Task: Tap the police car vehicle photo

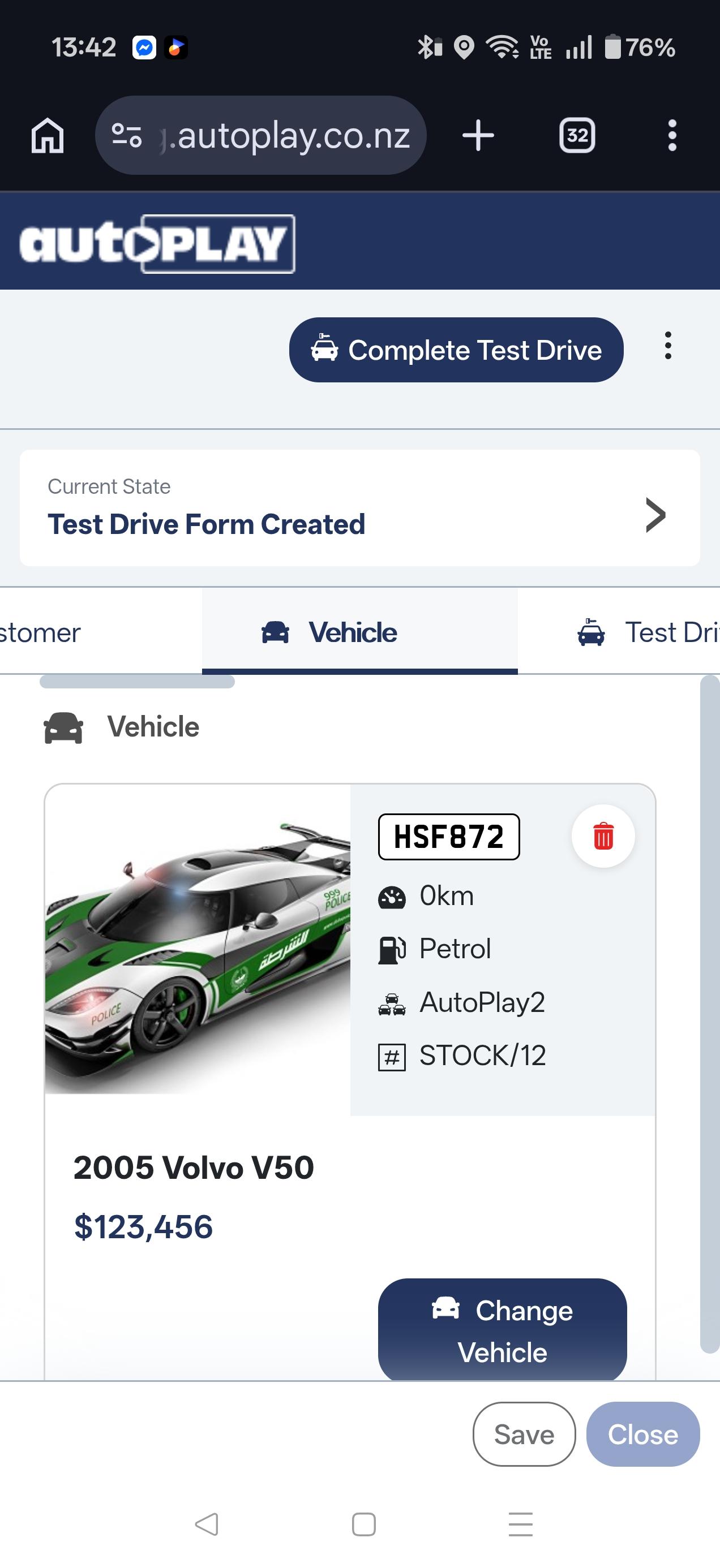Action: tap(198, 950)
